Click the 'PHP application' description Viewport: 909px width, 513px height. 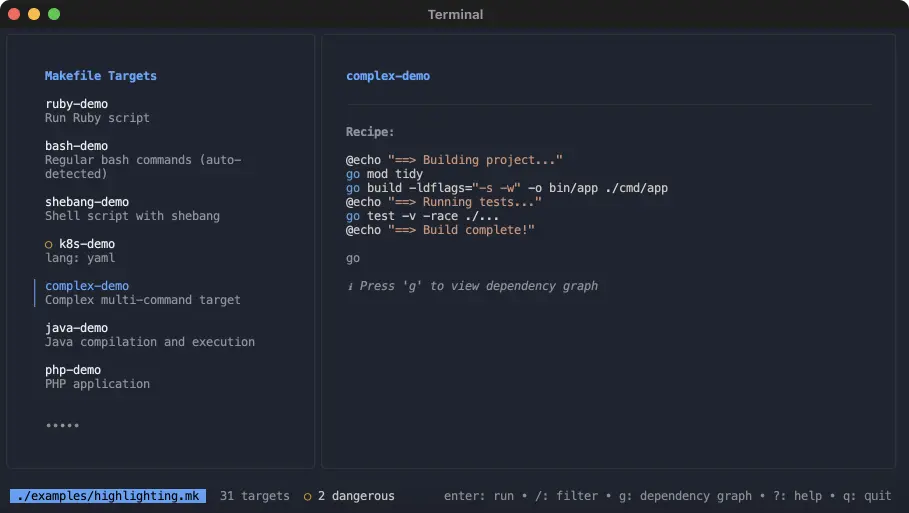(x=97, y=384)
